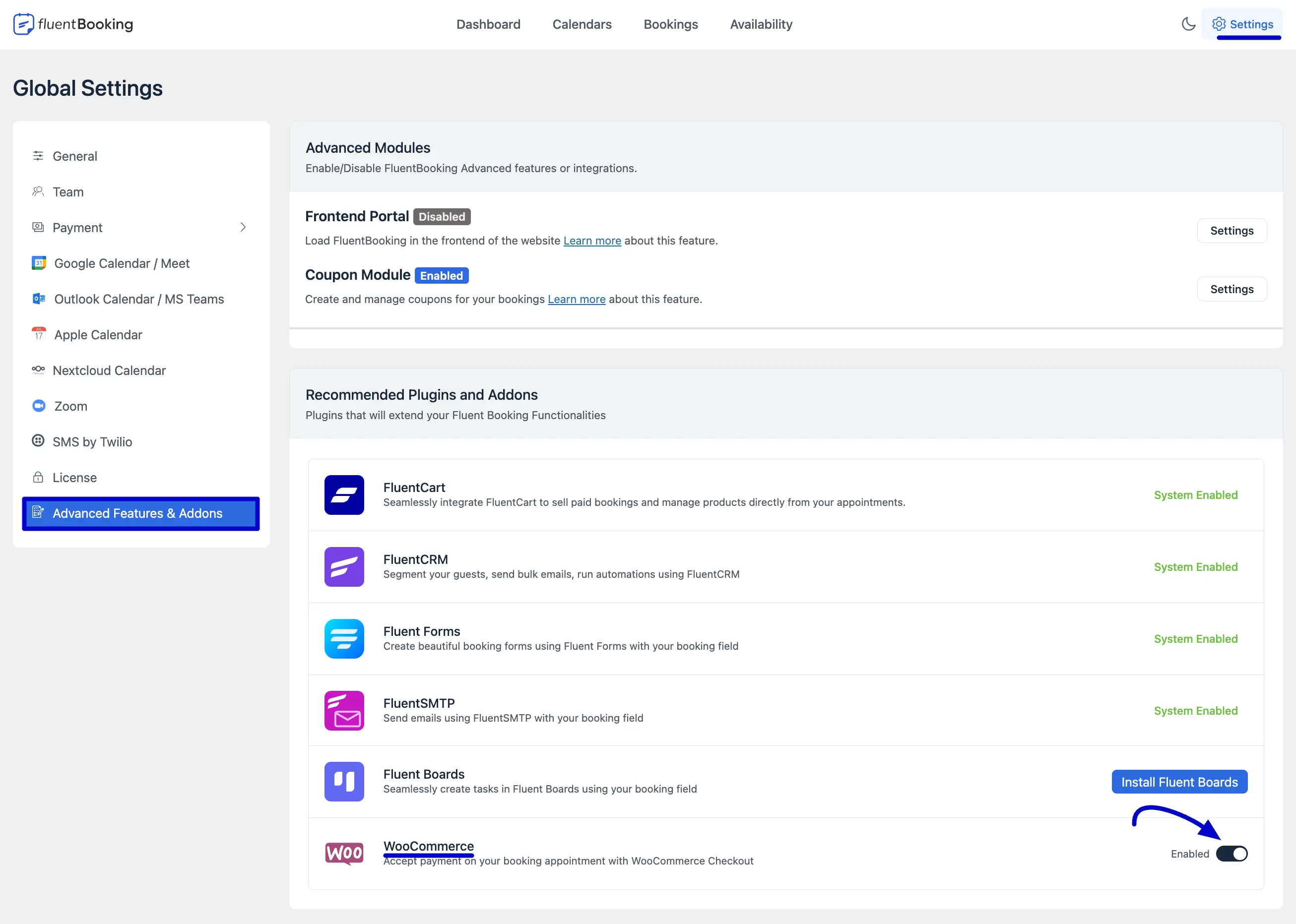
Task: Click the Coupon Module Enabled badge
Action: click(x=441, y=275)
